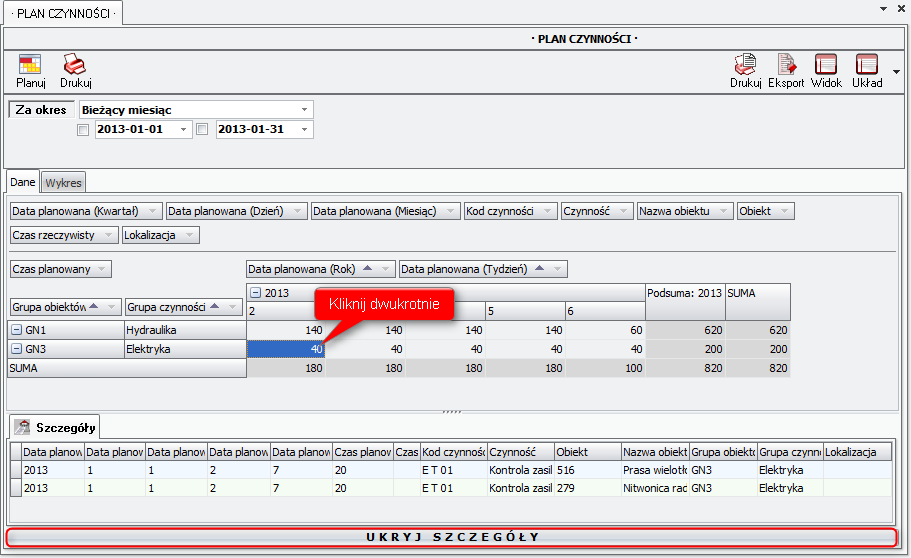Click the UKRYJ SZCZEGÓŁY button
Screen dimensions: 911x558
pos(452,537)
